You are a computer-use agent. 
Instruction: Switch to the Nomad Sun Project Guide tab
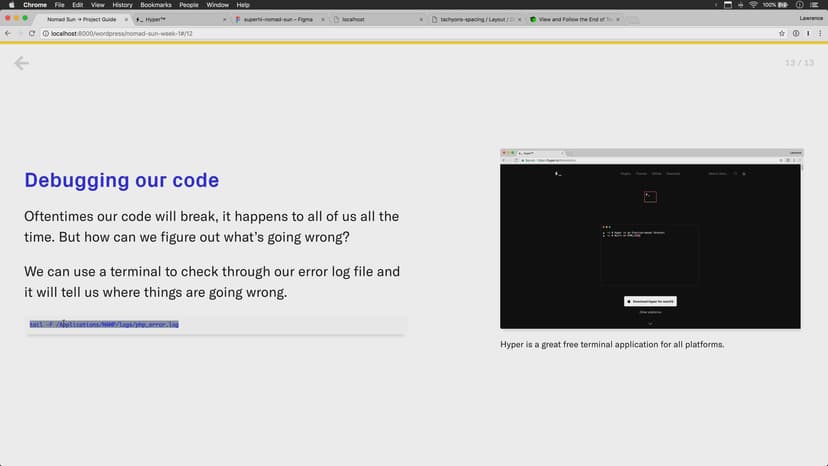pyautogui.click(x=82, y=20)
